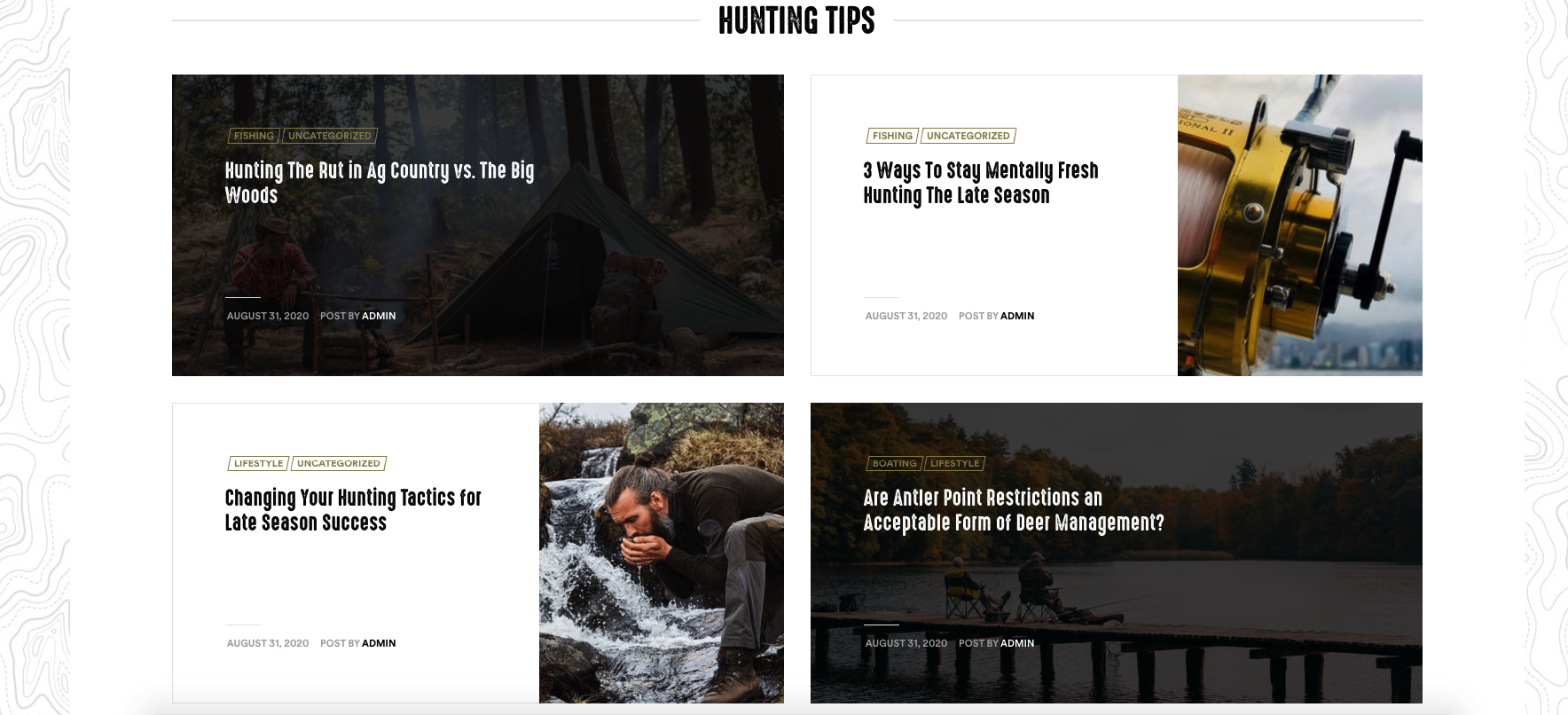Select Uncategorized tag on Mentally Fresh post

pyautogui.click(x=968, y=136)
